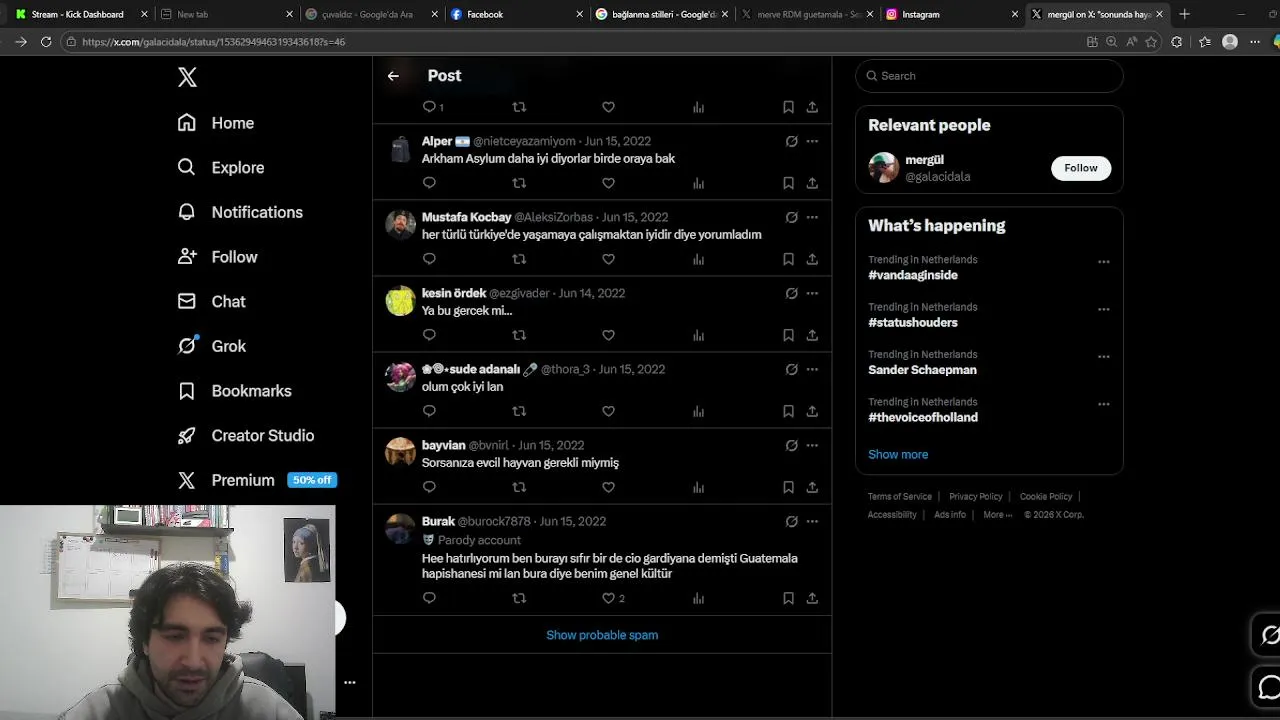Image resolution: width=1280 pixels, height=720 pixels.
Task: Like Alper's reply about Arkham Asylum
Action: click(608, 183)
